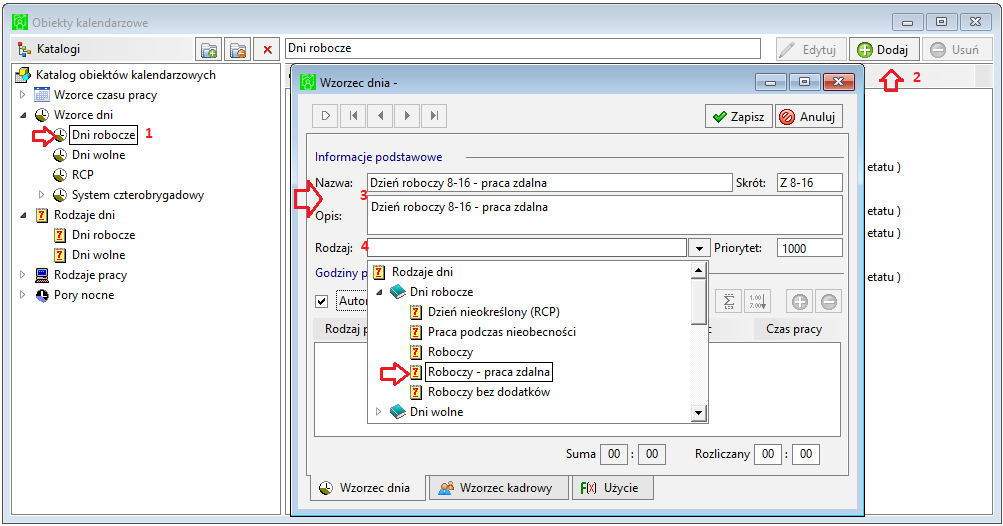
Task: Click the sum sigma icon
Action: pos(729,301)
